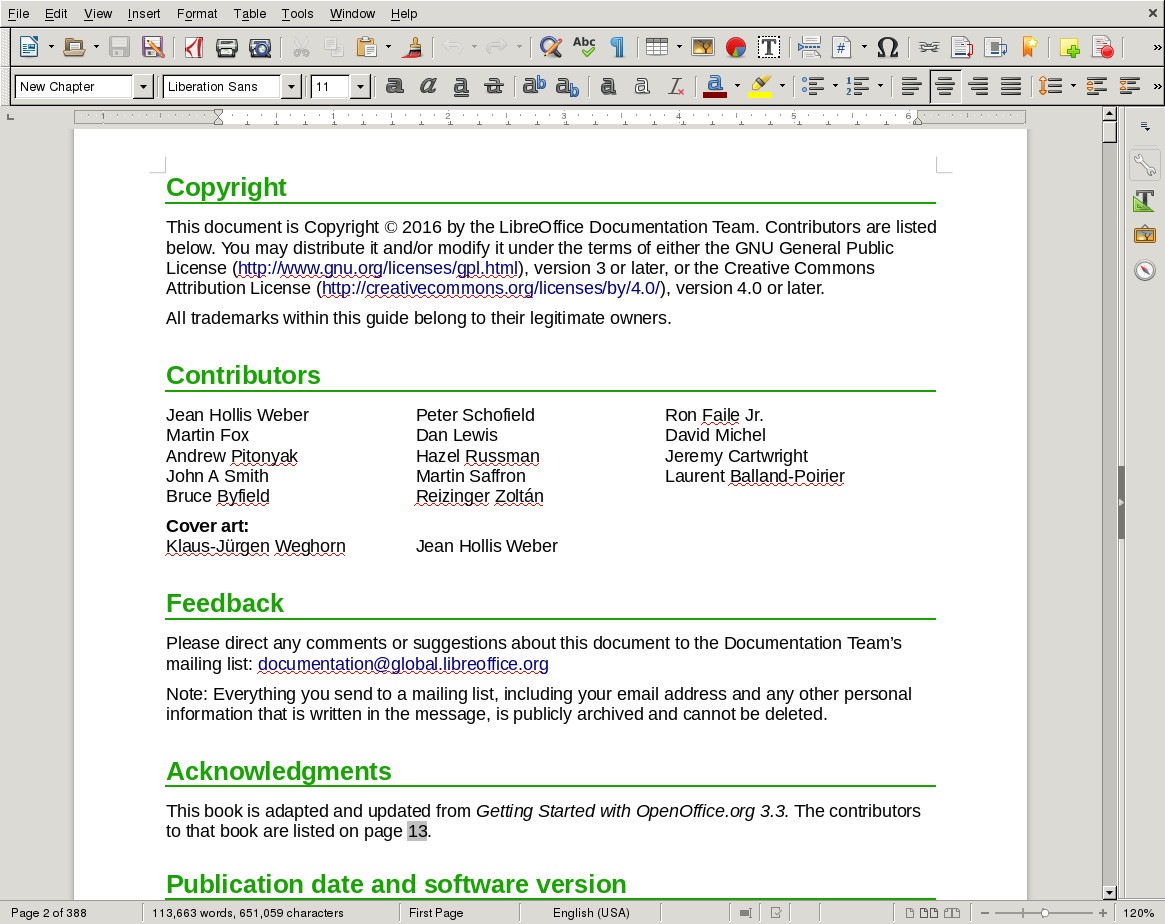Open the sidebar Properties wrench icon
Viewport: 1165px width, 924px height.
1145,165
